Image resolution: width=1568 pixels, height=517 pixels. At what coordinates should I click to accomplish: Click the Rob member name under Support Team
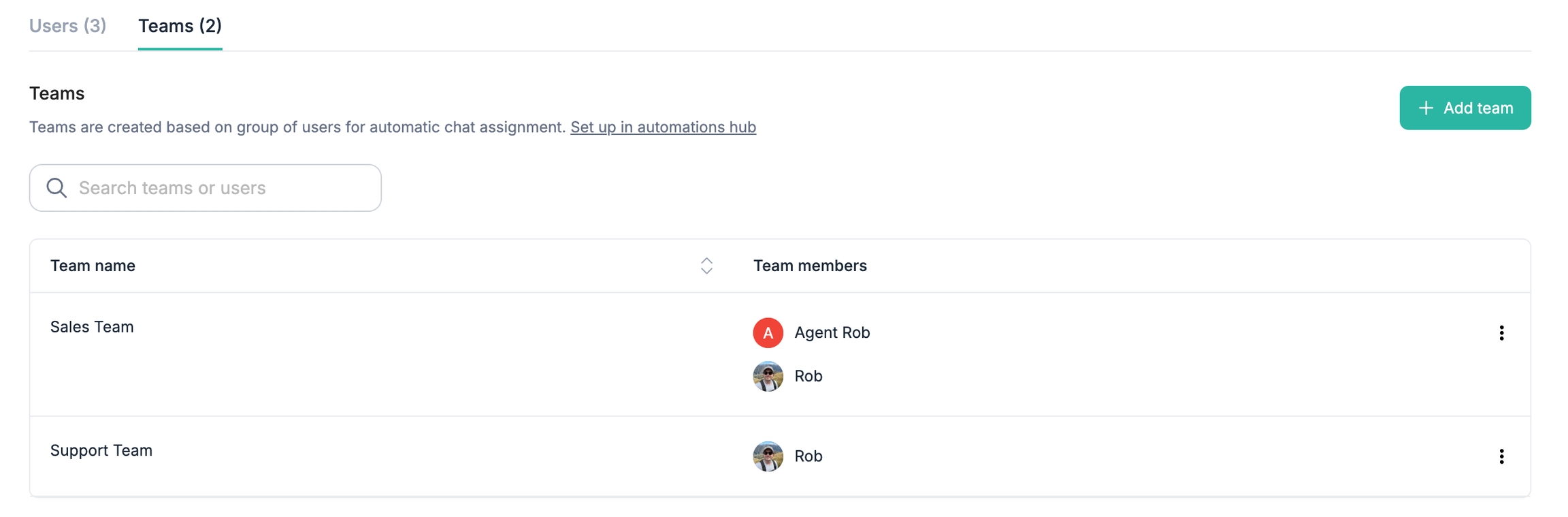click(x=808, y=456)
